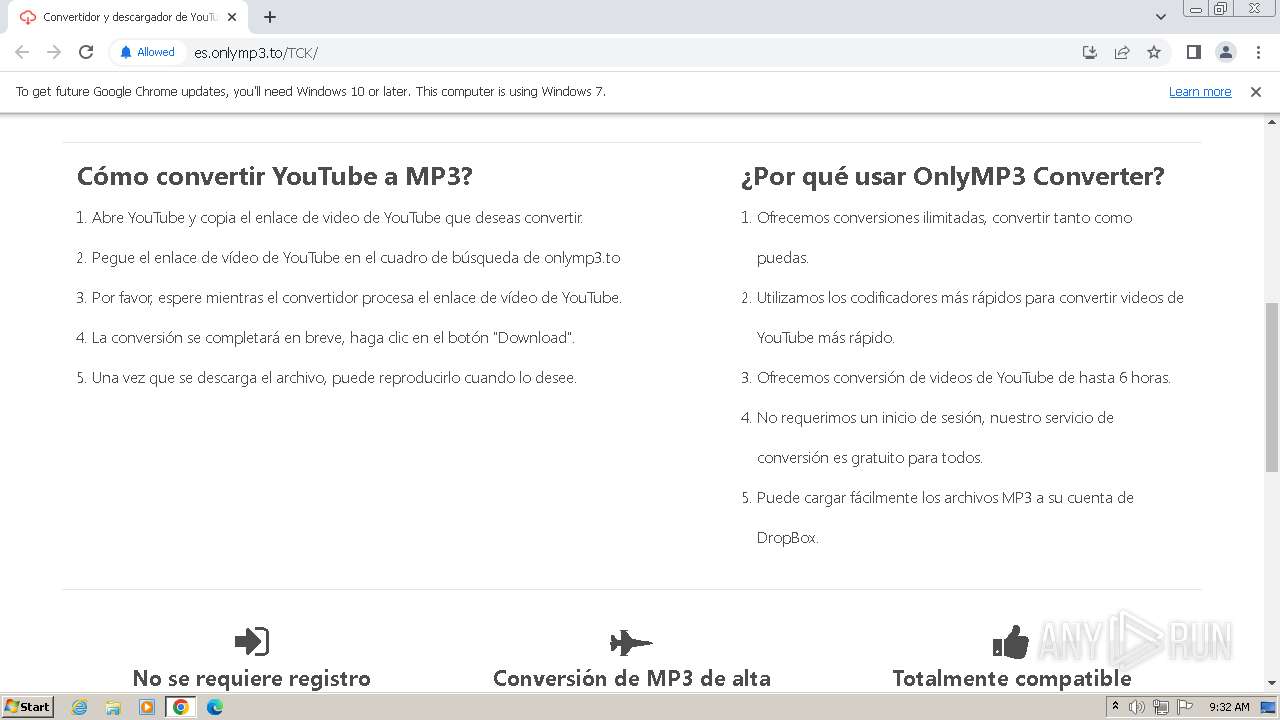Open File Explorer from the taskbar
The width and height of the screenshot is (1280, 720).
click(x=113, y=707)
